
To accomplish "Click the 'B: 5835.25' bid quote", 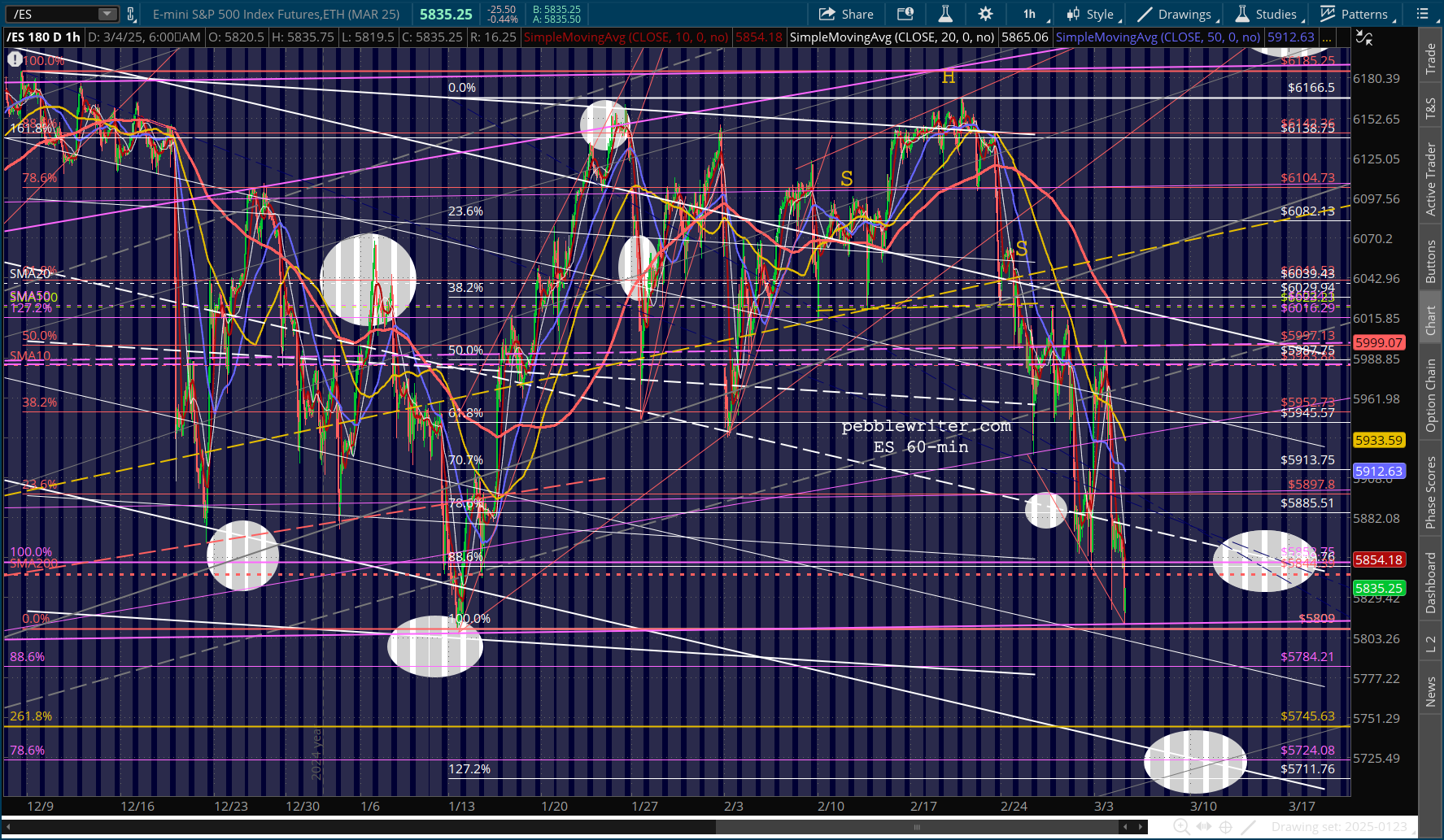I will coord(556,10).
